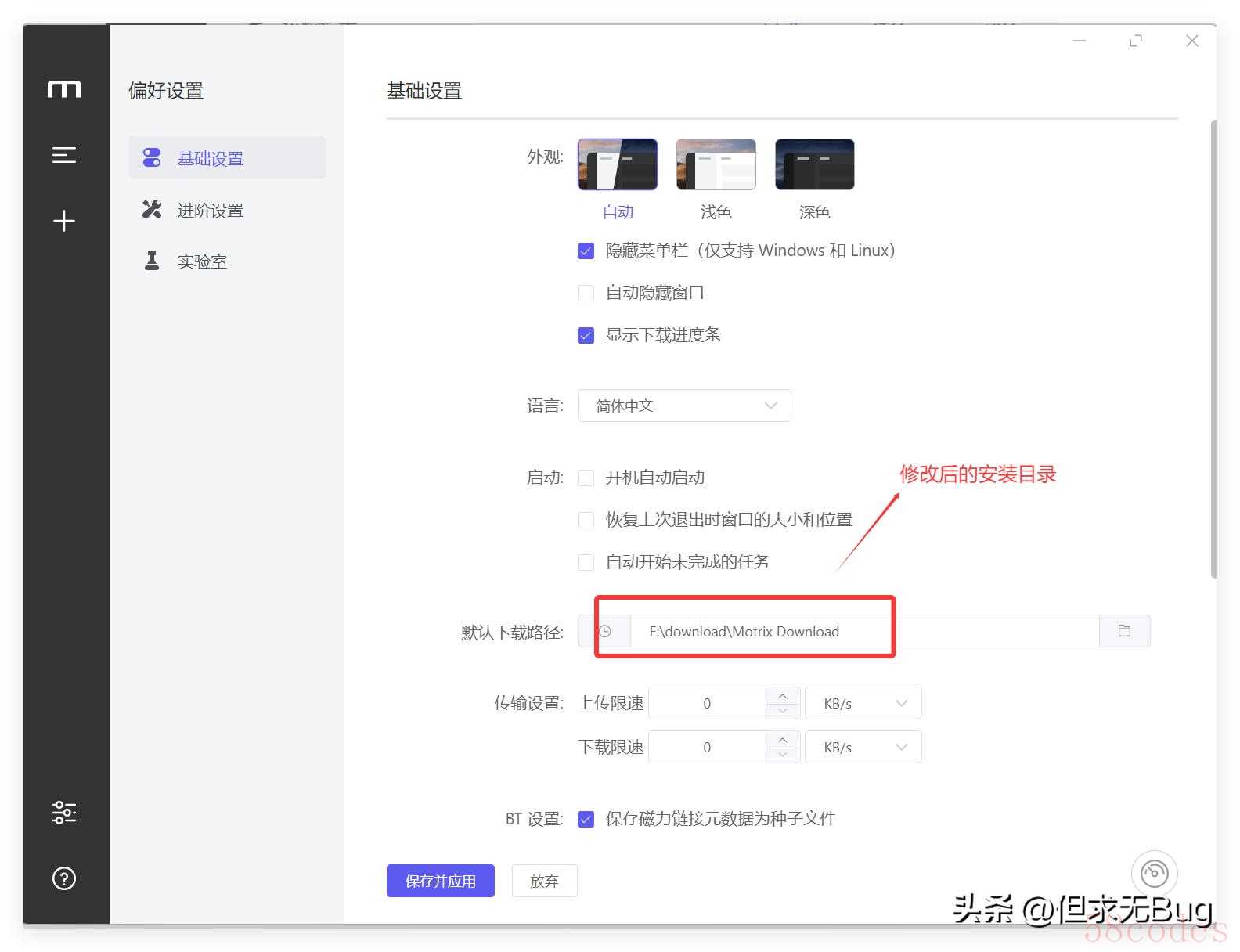Screen dimensions: 1240x952
Task: Click the Motrix logo icon
Action: pyautogui.click(x=63, y=89)
